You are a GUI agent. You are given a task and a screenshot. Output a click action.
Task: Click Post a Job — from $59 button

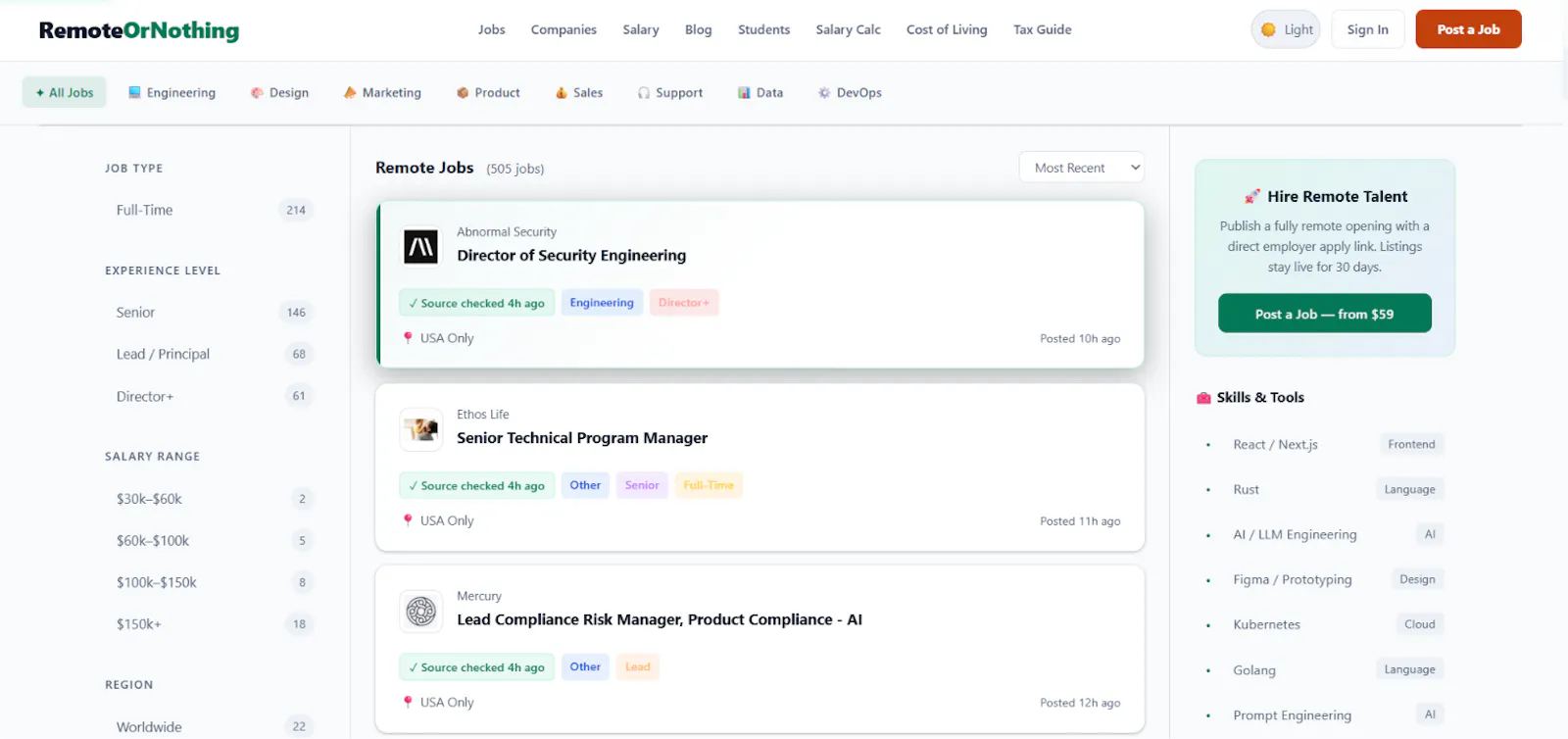coord(1324,314)
